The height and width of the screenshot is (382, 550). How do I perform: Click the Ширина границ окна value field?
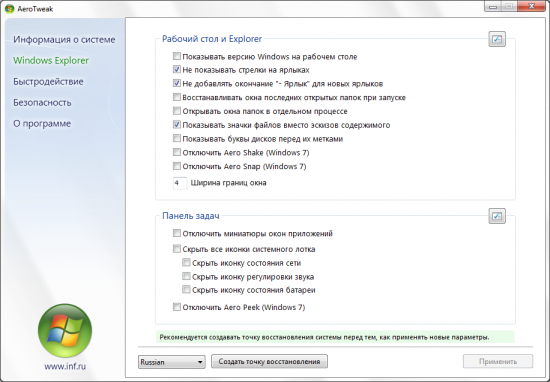pyautogui.click(x=180, y=183)
